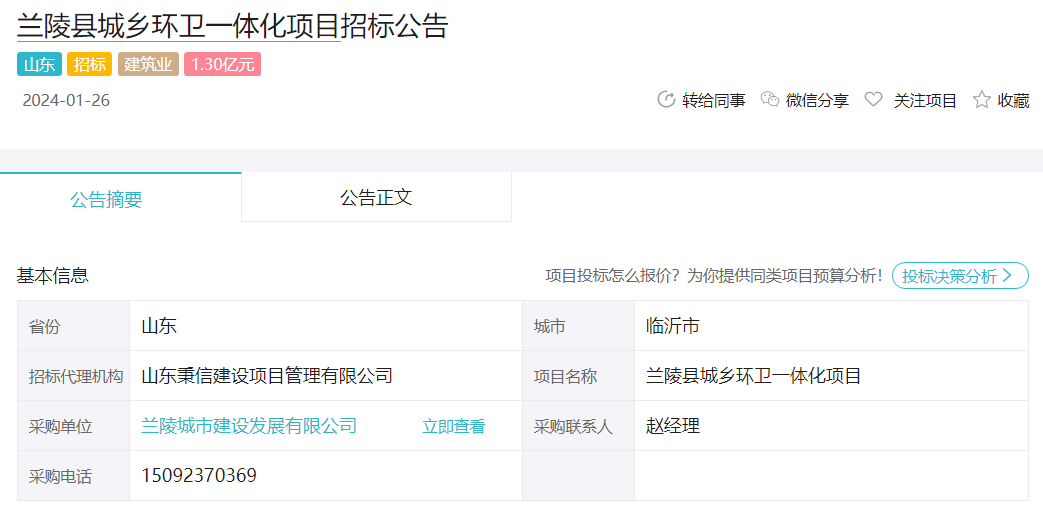Click the forward-to-colleague arrow icon
Screen dimensions: 1043x507
(x=666, y=100)
